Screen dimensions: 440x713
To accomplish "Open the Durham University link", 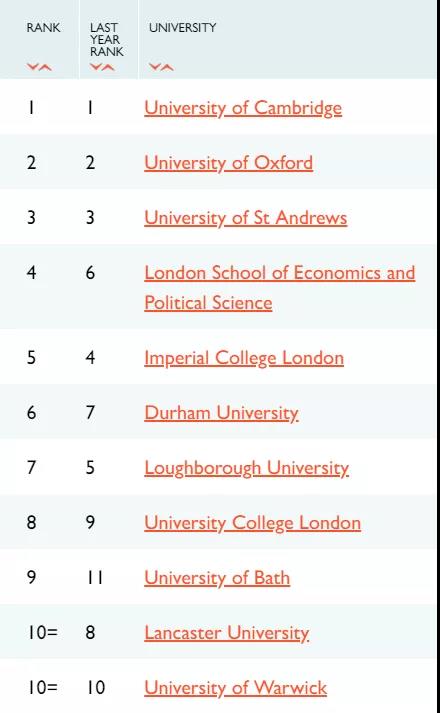I will pyautogui.click(x=221, y=413).
